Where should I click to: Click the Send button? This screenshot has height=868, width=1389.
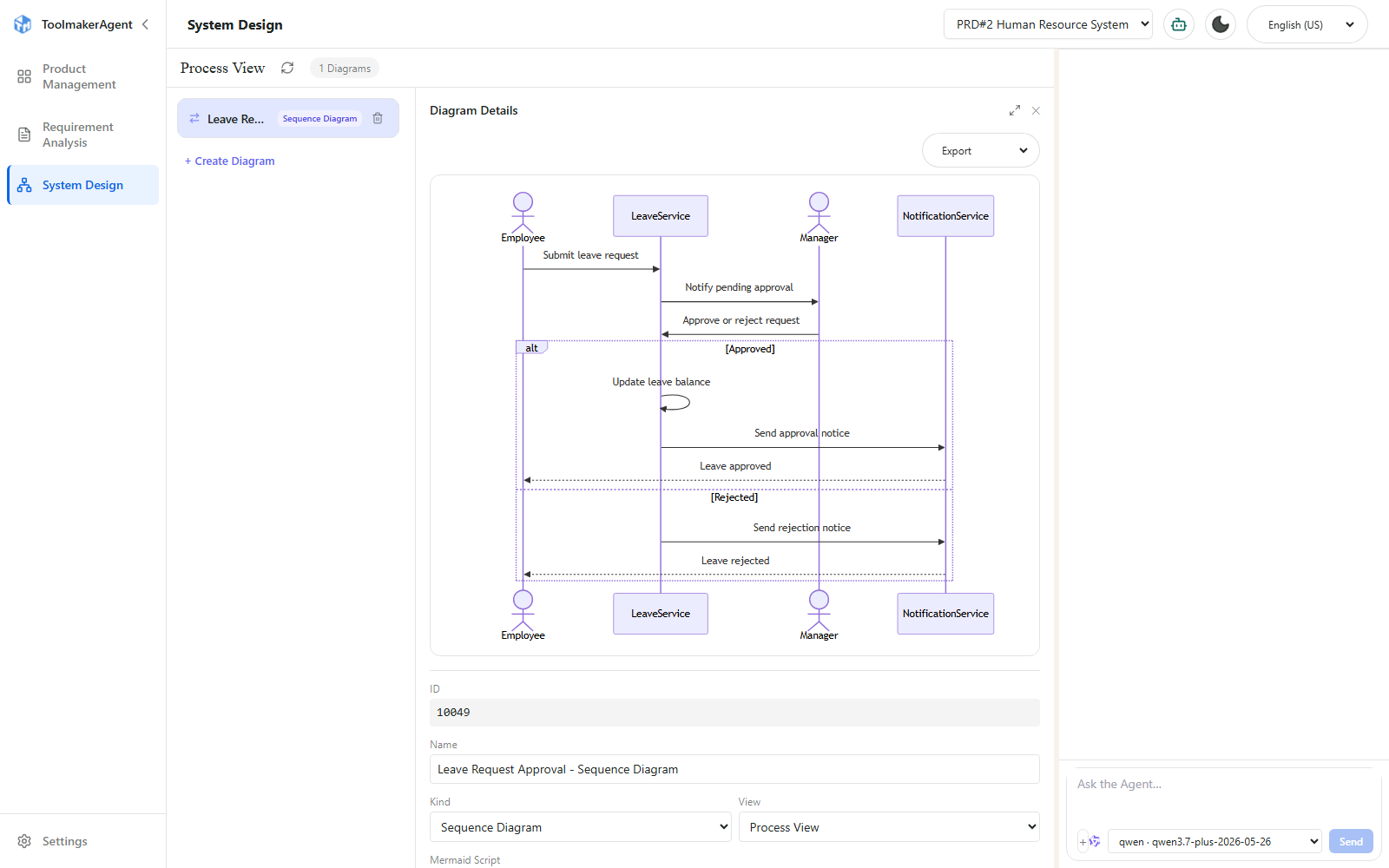click(1351, 841)
